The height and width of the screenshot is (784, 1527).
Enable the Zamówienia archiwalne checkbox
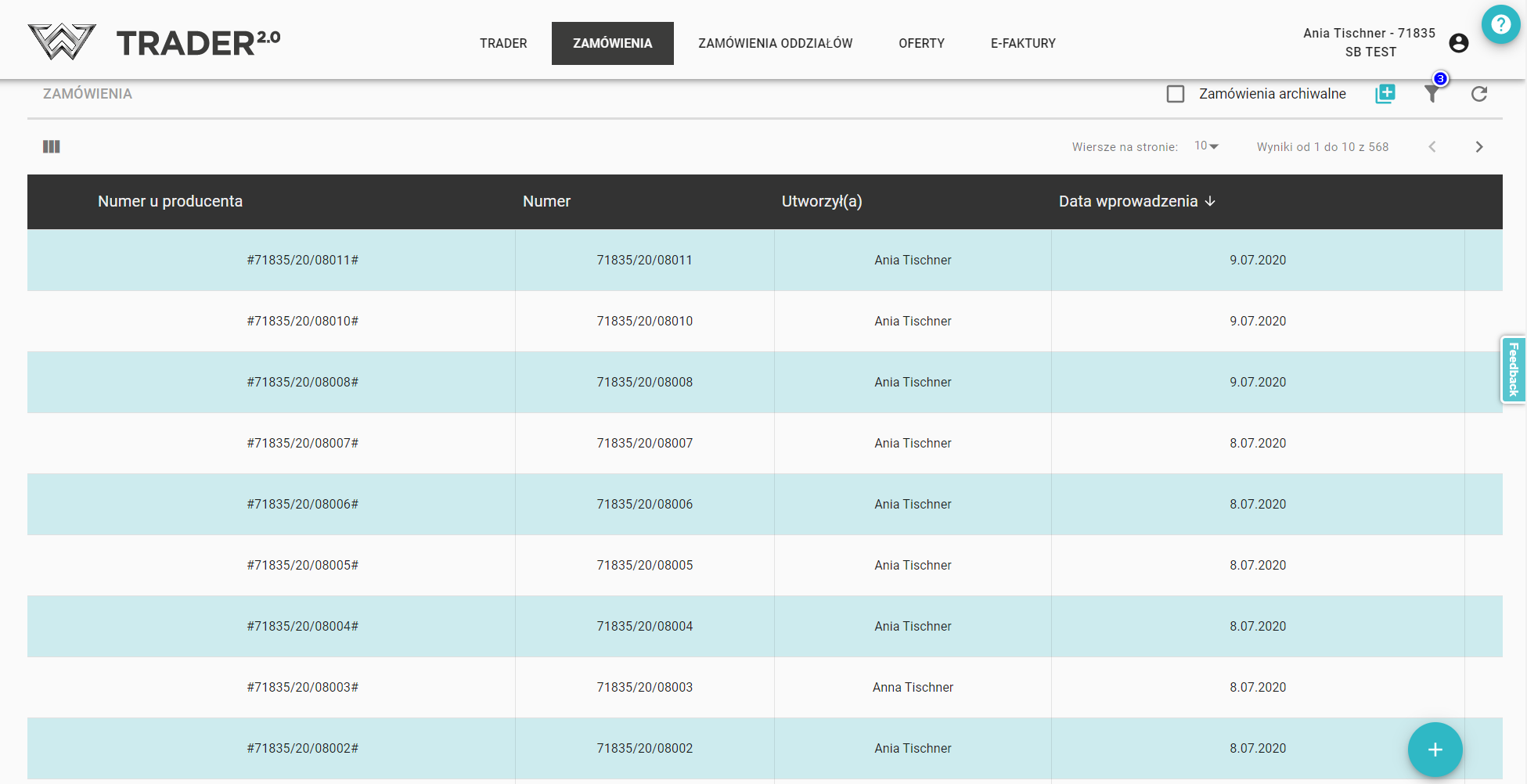pyautogui.click(x=1175, y=94)
